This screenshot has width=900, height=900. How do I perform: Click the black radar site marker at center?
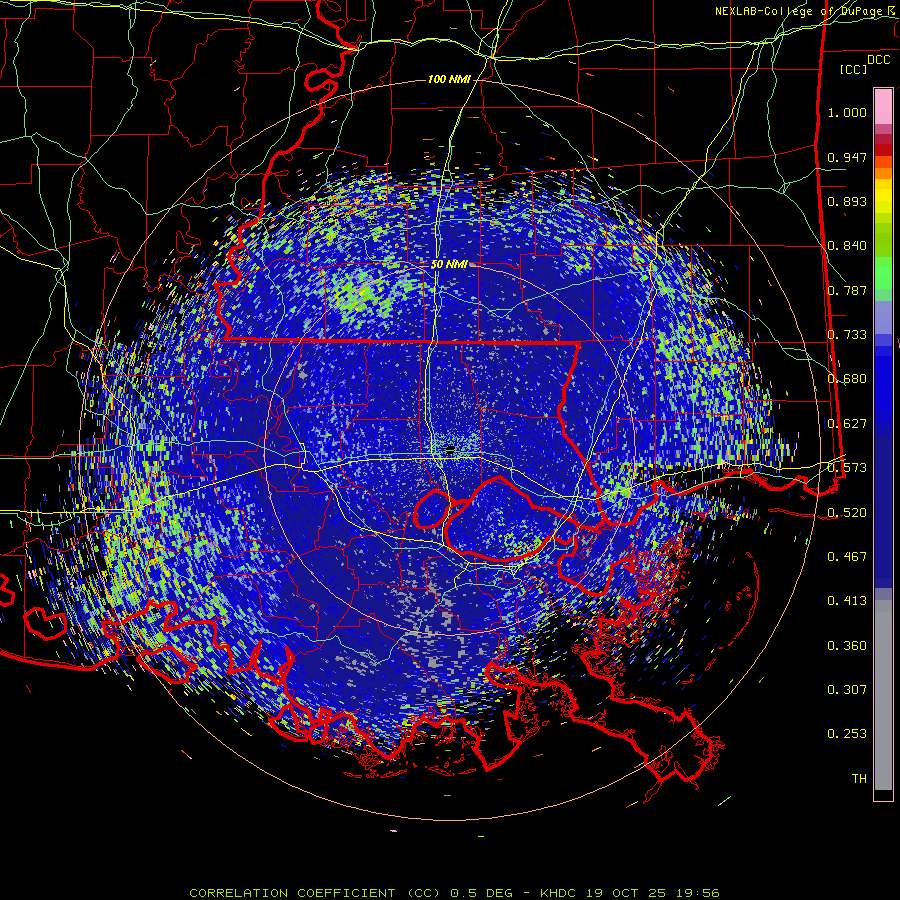(x=451, y=451)
